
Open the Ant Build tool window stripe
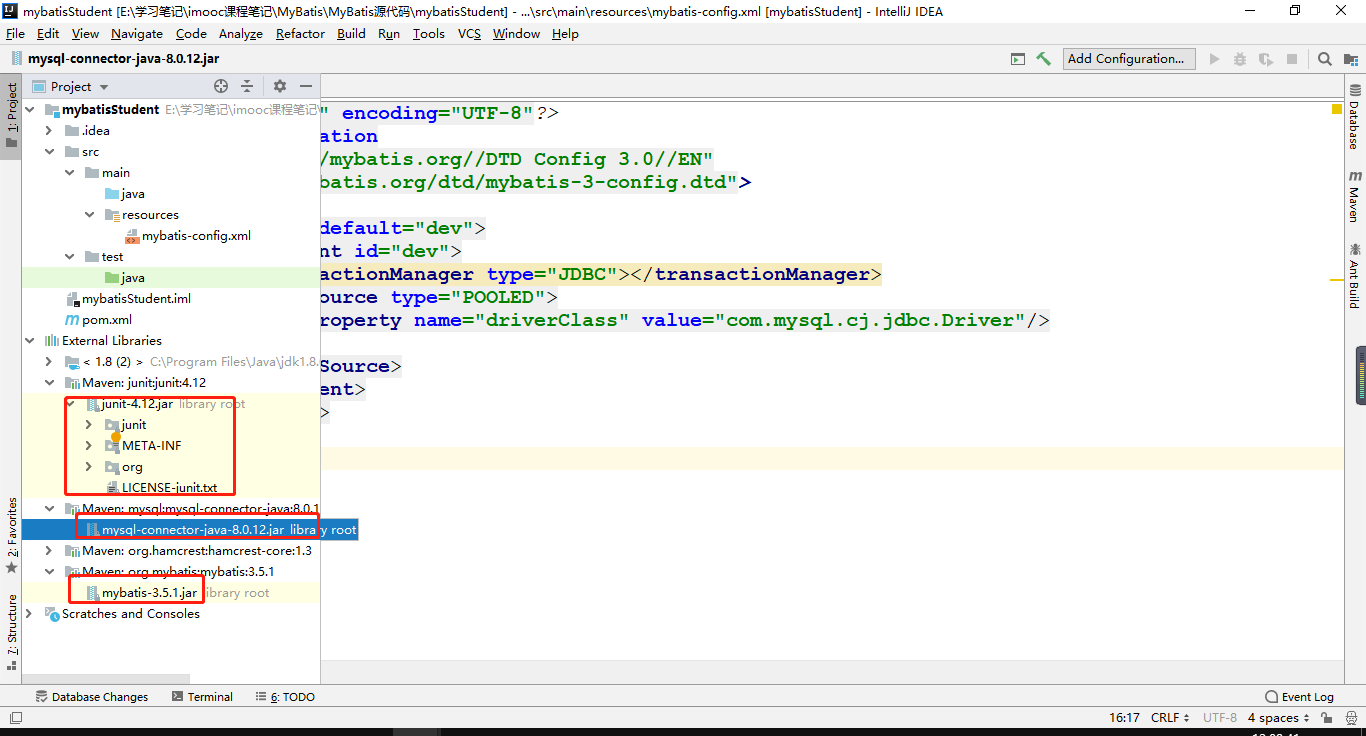coord(1354,275)
